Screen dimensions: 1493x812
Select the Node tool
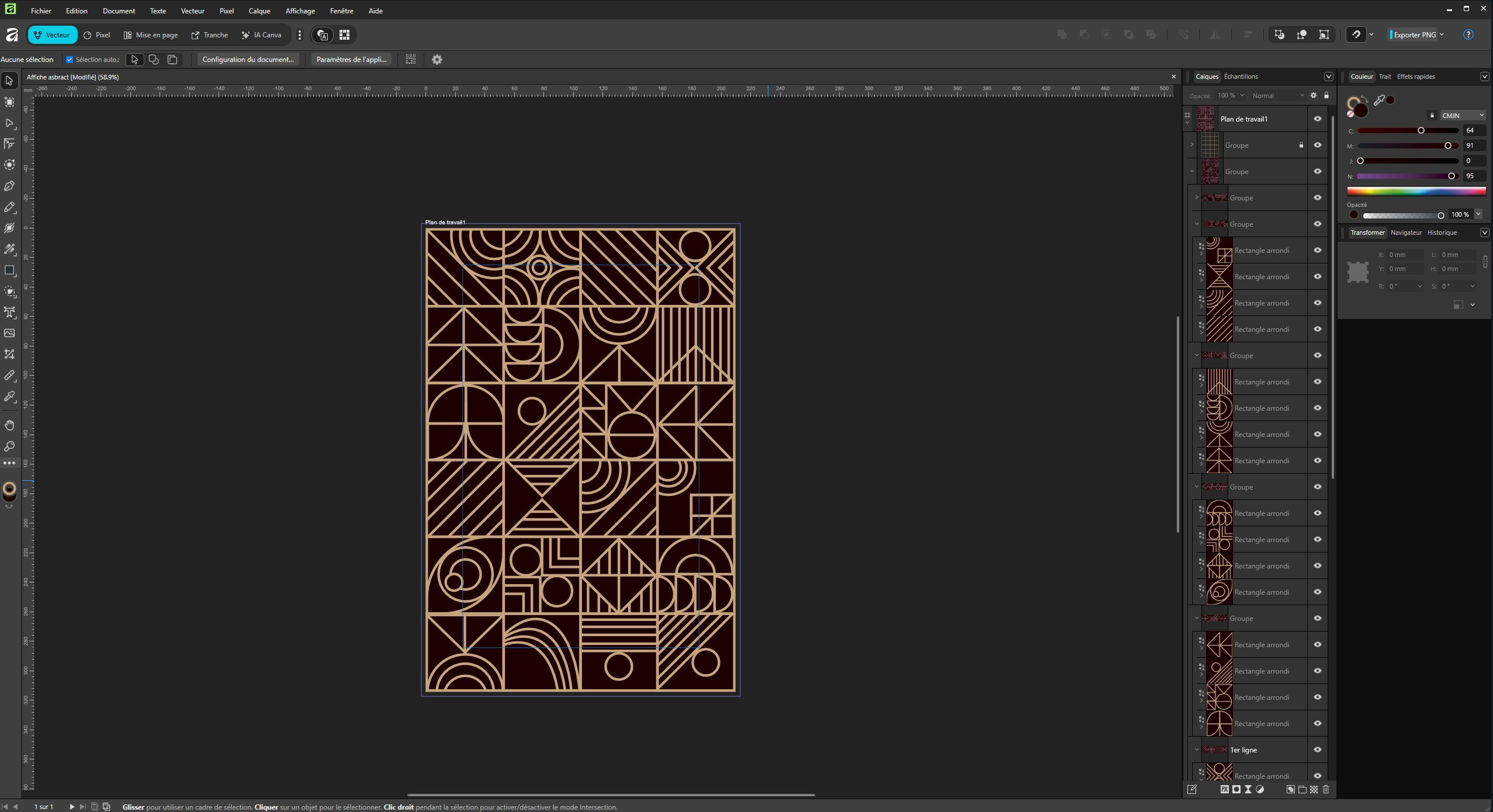click(x=9, y=123)
